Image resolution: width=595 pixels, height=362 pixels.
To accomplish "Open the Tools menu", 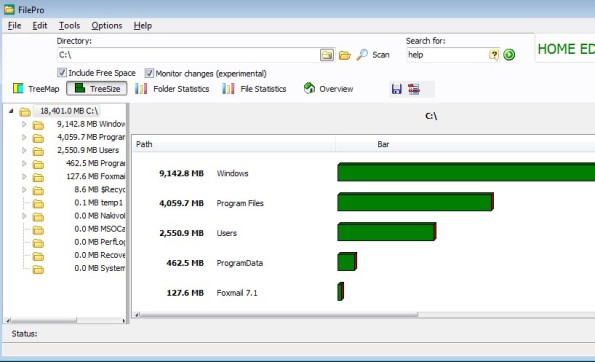I will pos(69,25).
